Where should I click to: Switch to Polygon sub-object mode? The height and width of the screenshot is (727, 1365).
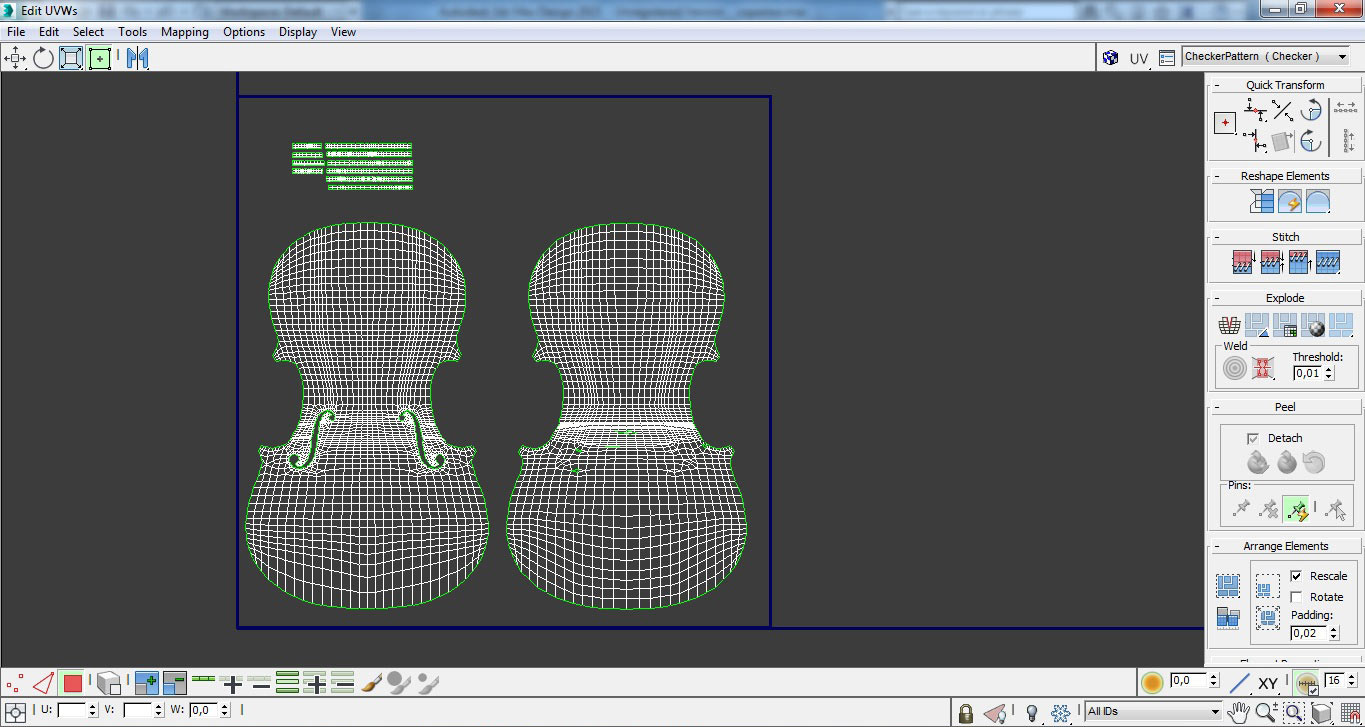point(72,684)
